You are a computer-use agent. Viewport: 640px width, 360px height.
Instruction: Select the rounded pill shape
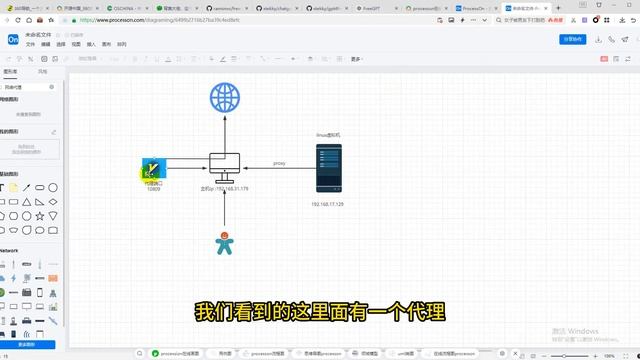[40, 188]
